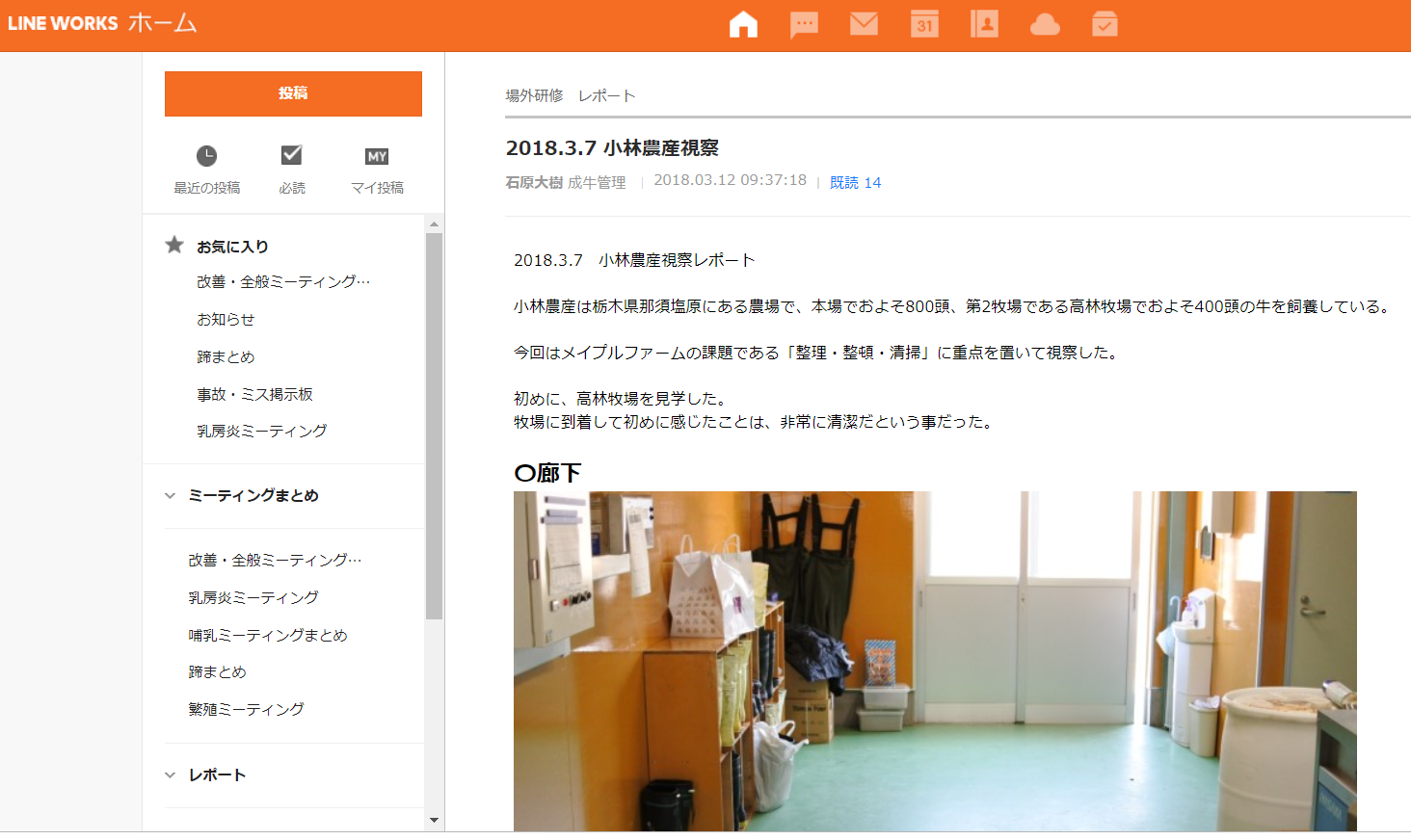The image size is (1411, 840).
Task: Open 繁殖ミーティング board
Action: (246, 709)
